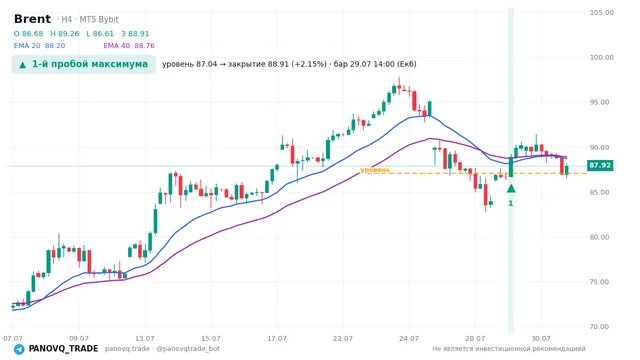Open the @panovqtrade_bot link
The width and height of the screenshot is (640, 360).
point(188,349)
